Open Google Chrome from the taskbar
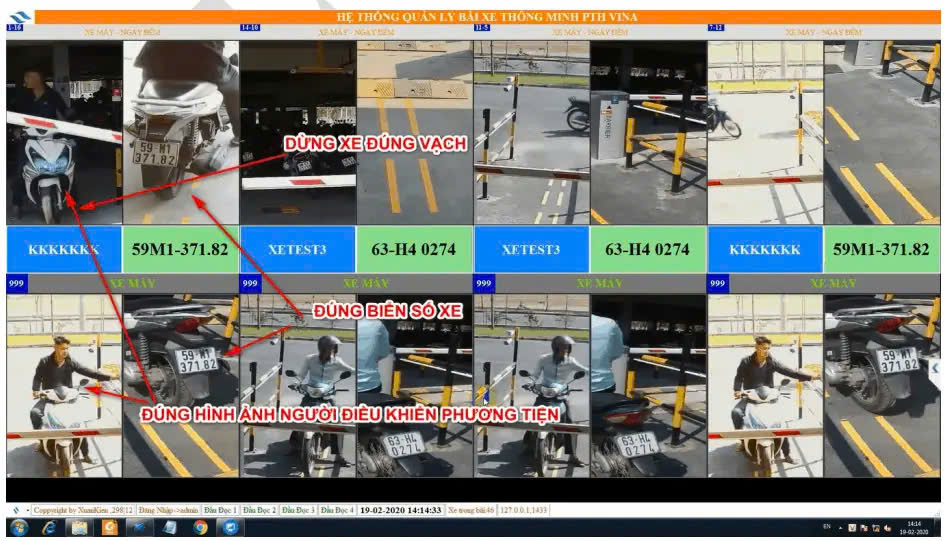 (199, 527)
